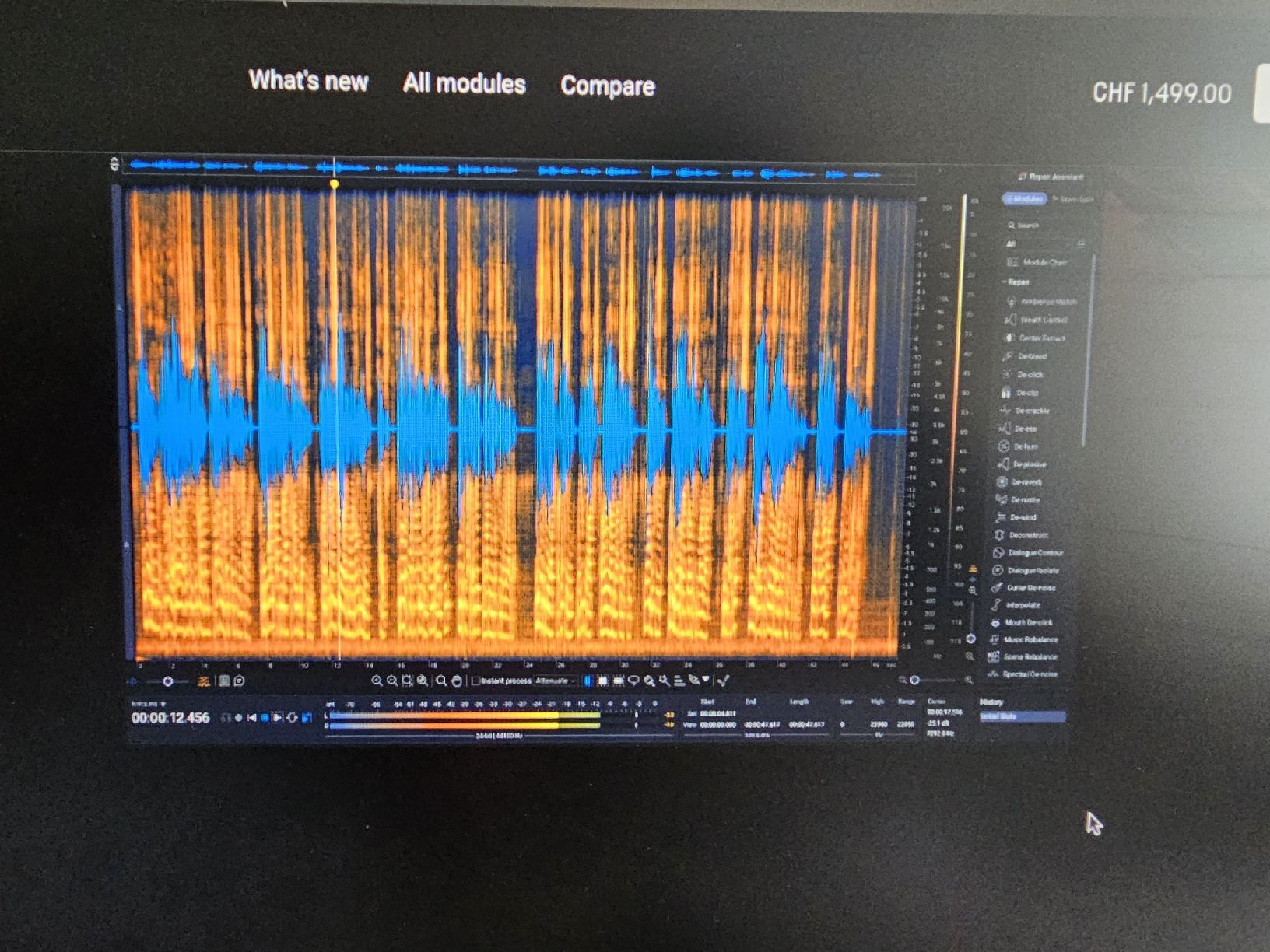Open the Compare tab
1270x952 pixels.
608,86
